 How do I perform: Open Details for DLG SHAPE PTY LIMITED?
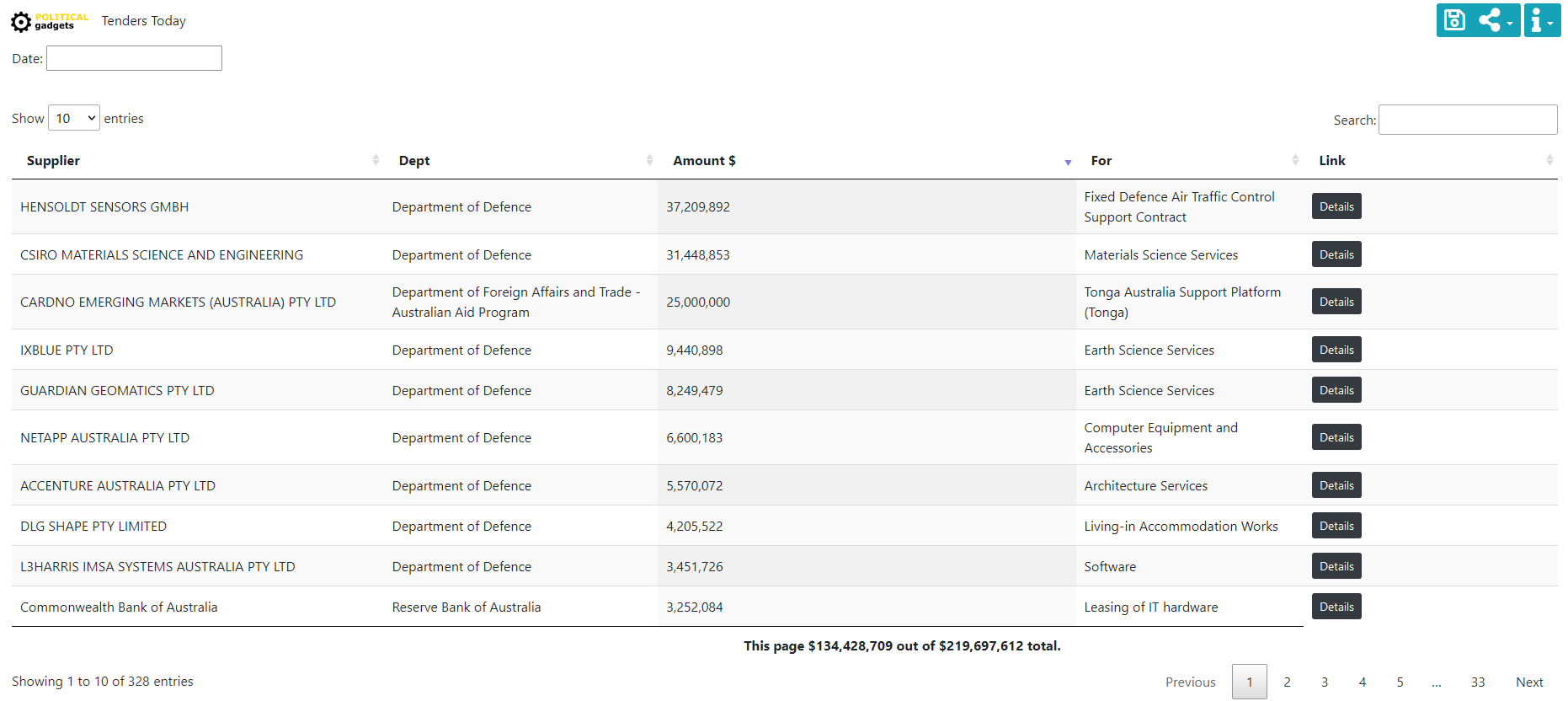1336,526
